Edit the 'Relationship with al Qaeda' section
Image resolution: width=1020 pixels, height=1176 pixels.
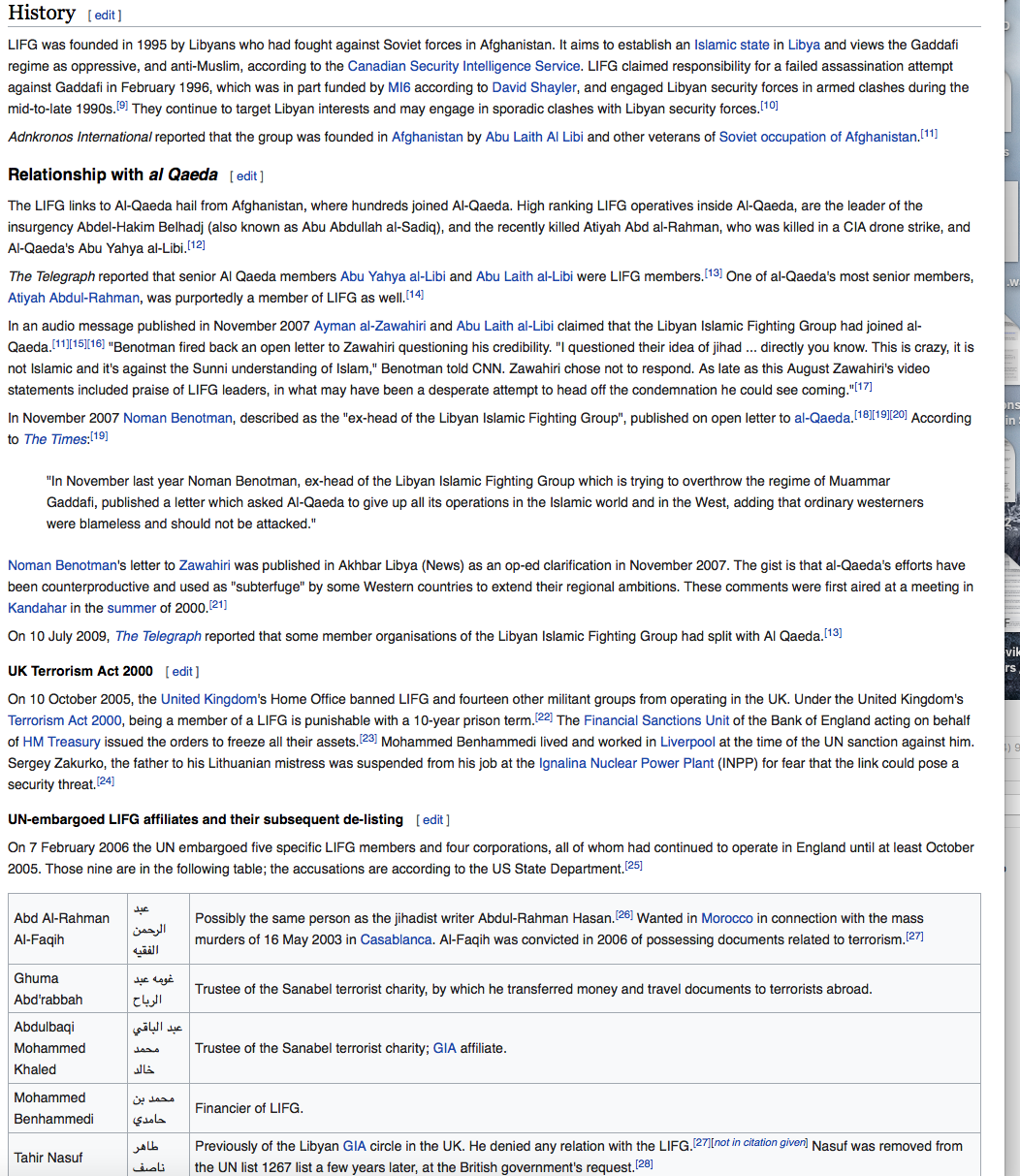tap(247, 176)
